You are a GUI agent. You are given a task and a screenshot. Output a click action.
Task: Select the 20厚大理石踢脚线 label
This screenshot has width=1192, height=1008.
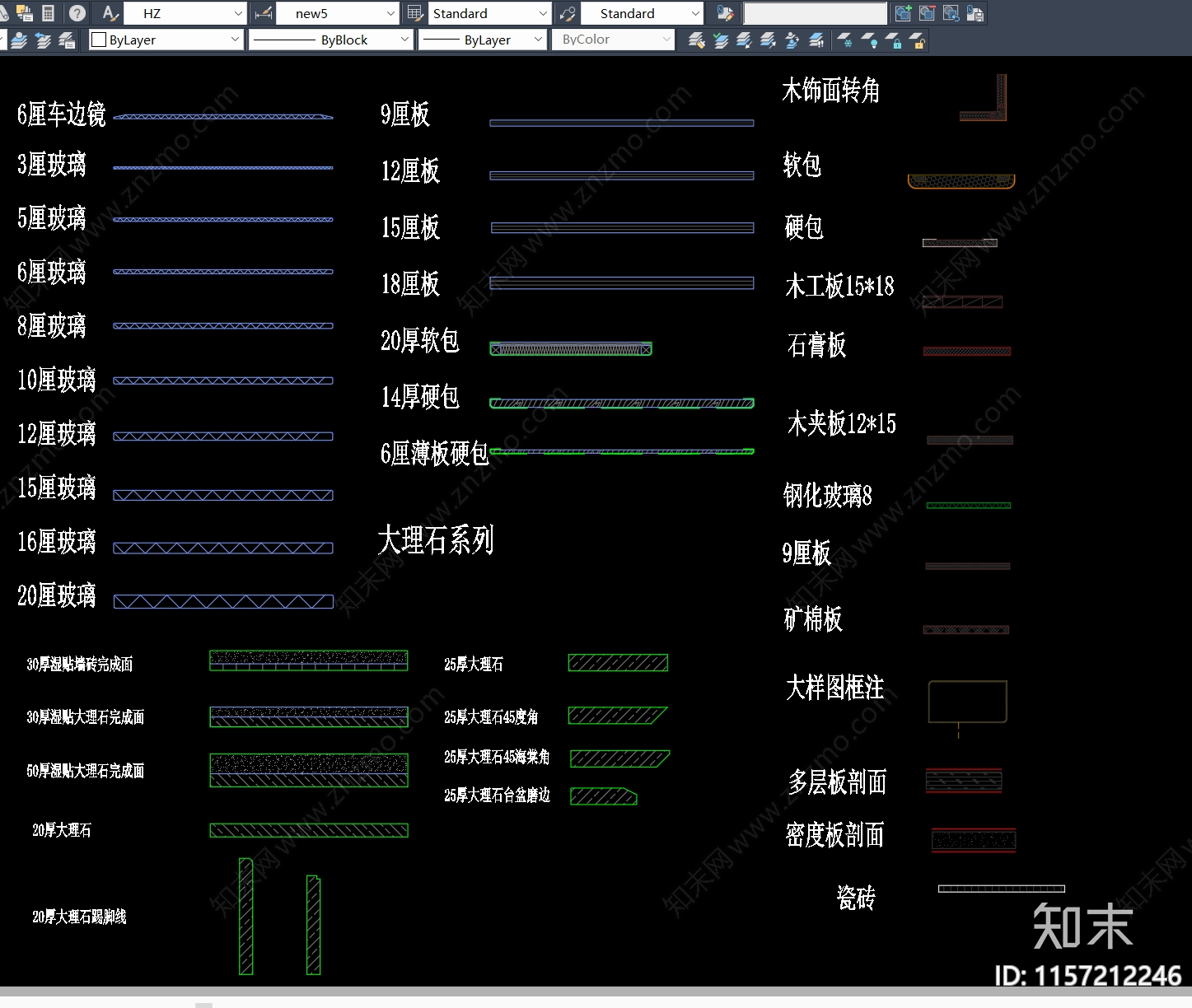pos(79,917)
